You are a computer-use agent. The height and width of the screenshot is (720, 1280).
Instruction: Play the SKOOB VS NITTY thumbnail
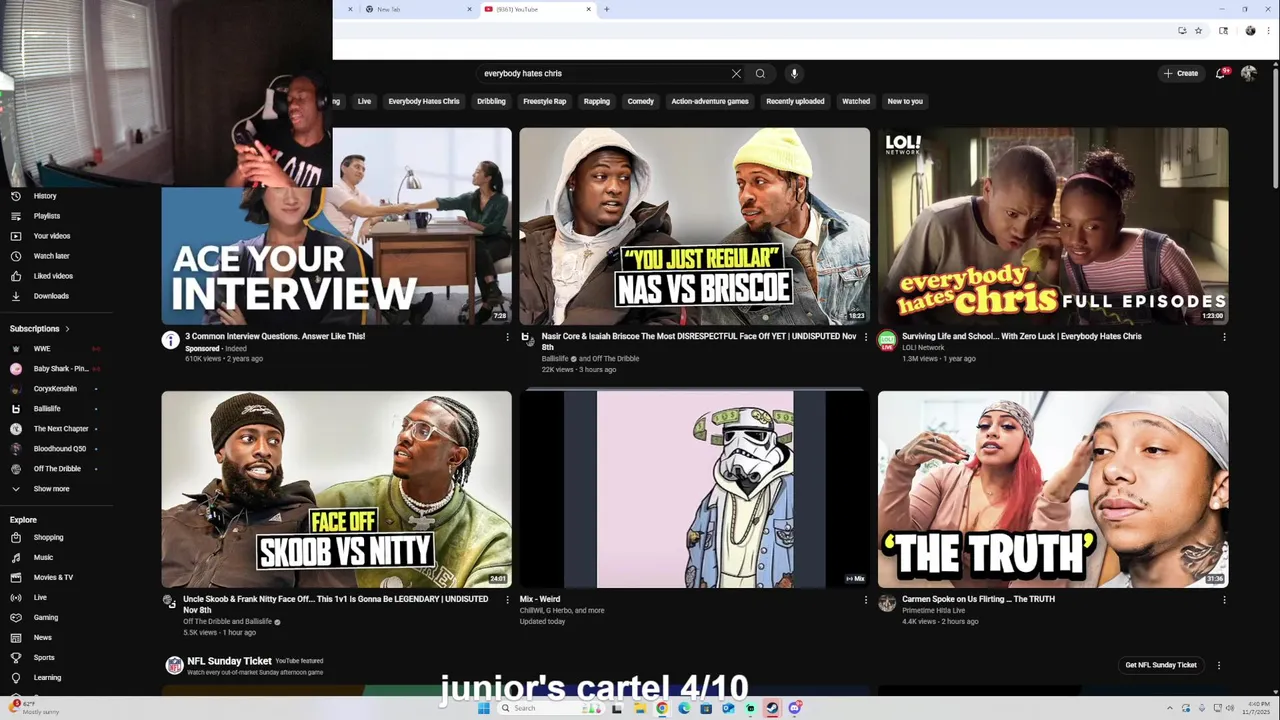(336, 489)
